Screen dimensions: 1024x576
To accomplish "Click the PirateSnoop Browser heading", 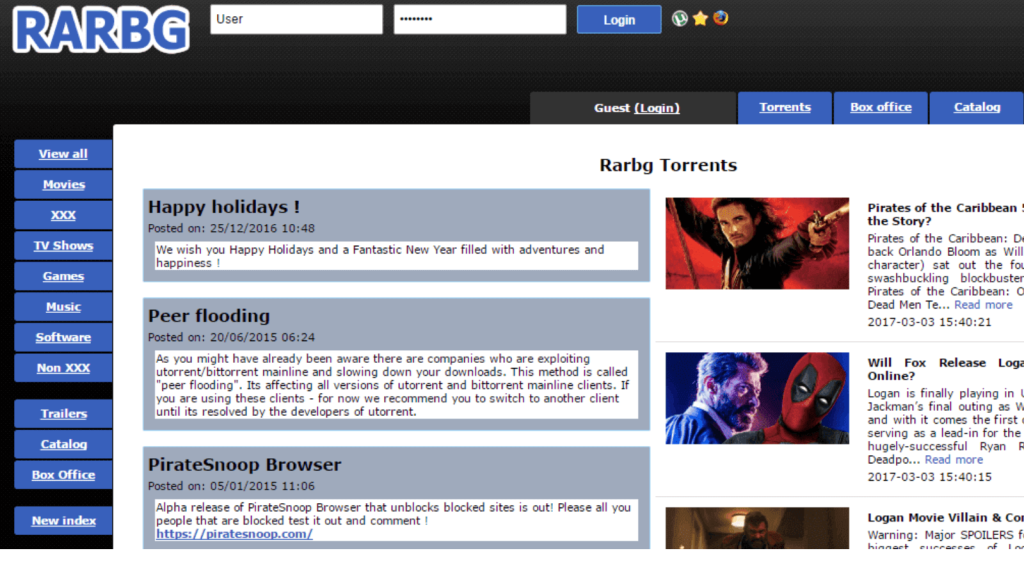I will 244,464.
